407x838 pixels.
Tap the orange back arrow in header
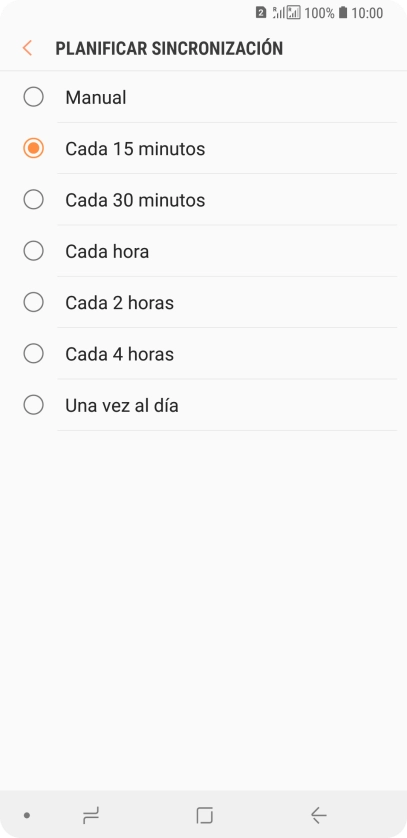click(27, 48)
